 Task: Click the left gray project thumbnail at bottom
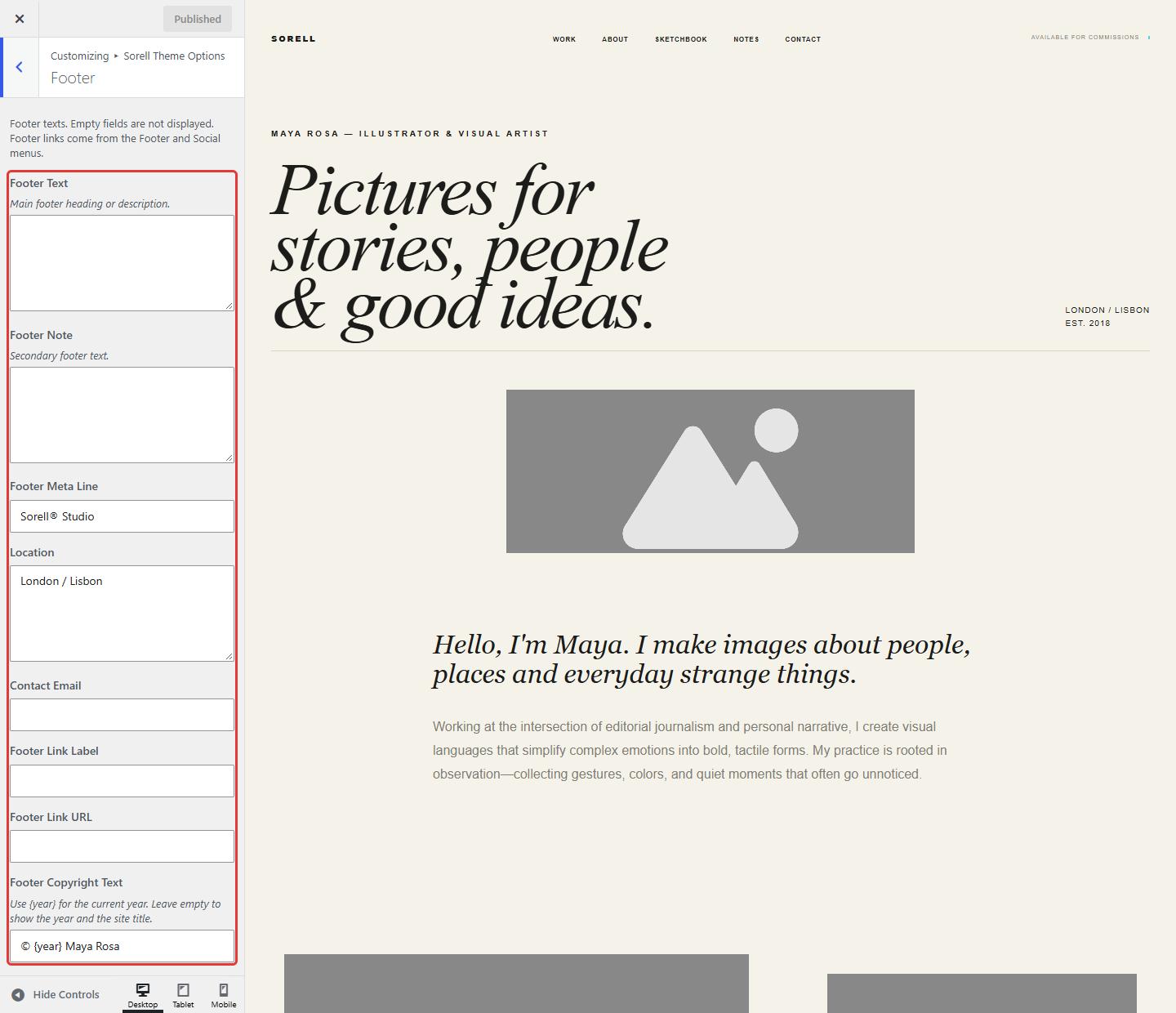(516, 984)
